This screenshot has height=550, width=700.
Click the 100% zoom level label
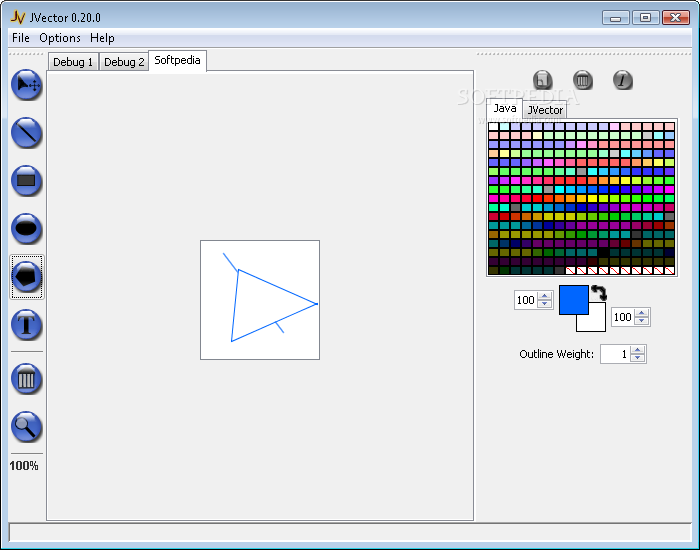(24, 466)
